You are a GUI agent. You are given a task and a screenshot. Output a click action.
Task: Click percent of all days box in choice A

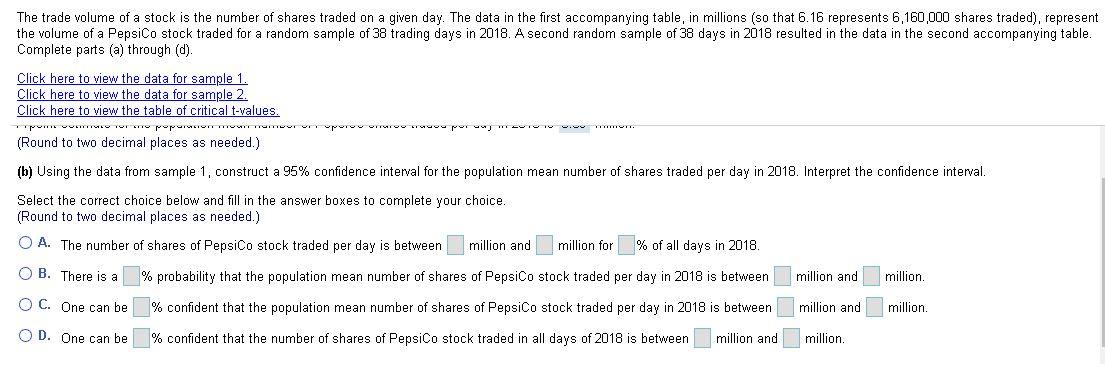pos(627,245)
